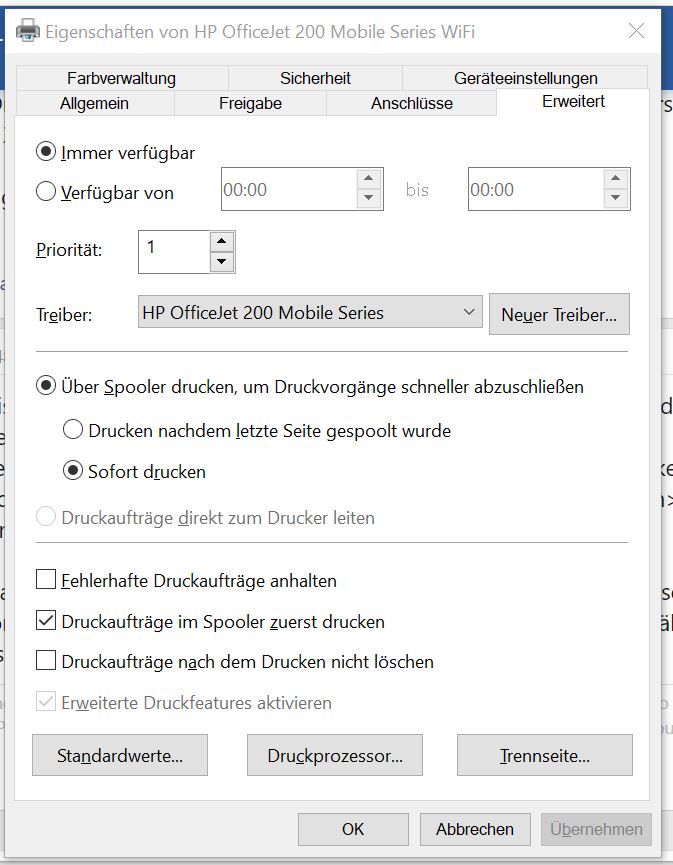This screenshot has width=673, height=865.
Task: Click the start time field after Verfügbar von
Action: [289, 189]
